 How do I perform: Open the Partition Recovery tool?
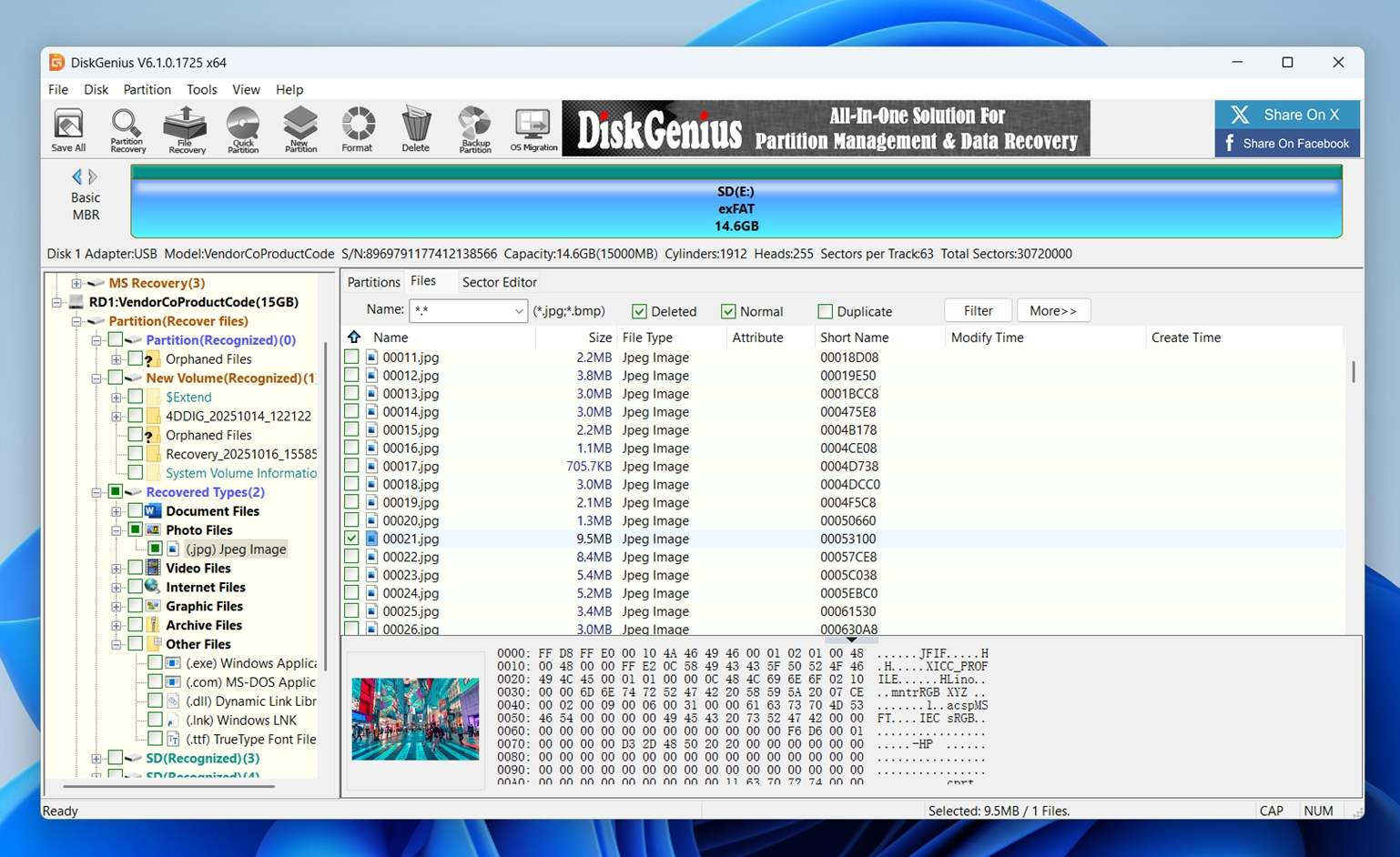tap(127, 128)
